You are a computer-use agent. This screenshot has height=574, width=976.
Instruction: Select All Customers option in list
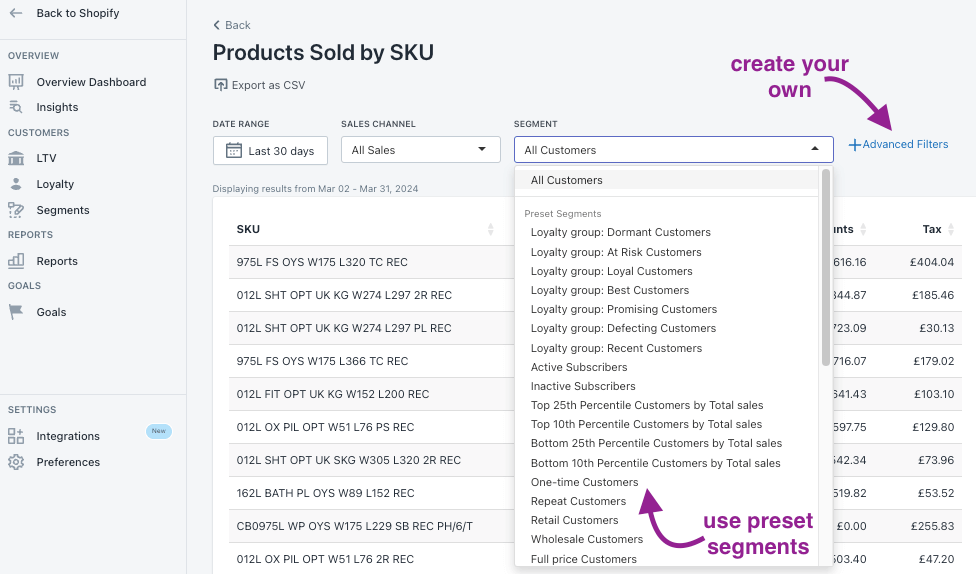pos(666,180)
